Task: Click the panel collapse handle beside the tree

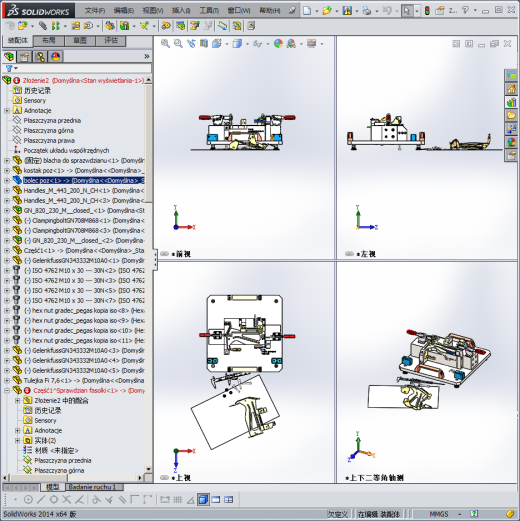Action: click(x=155, y=259)
